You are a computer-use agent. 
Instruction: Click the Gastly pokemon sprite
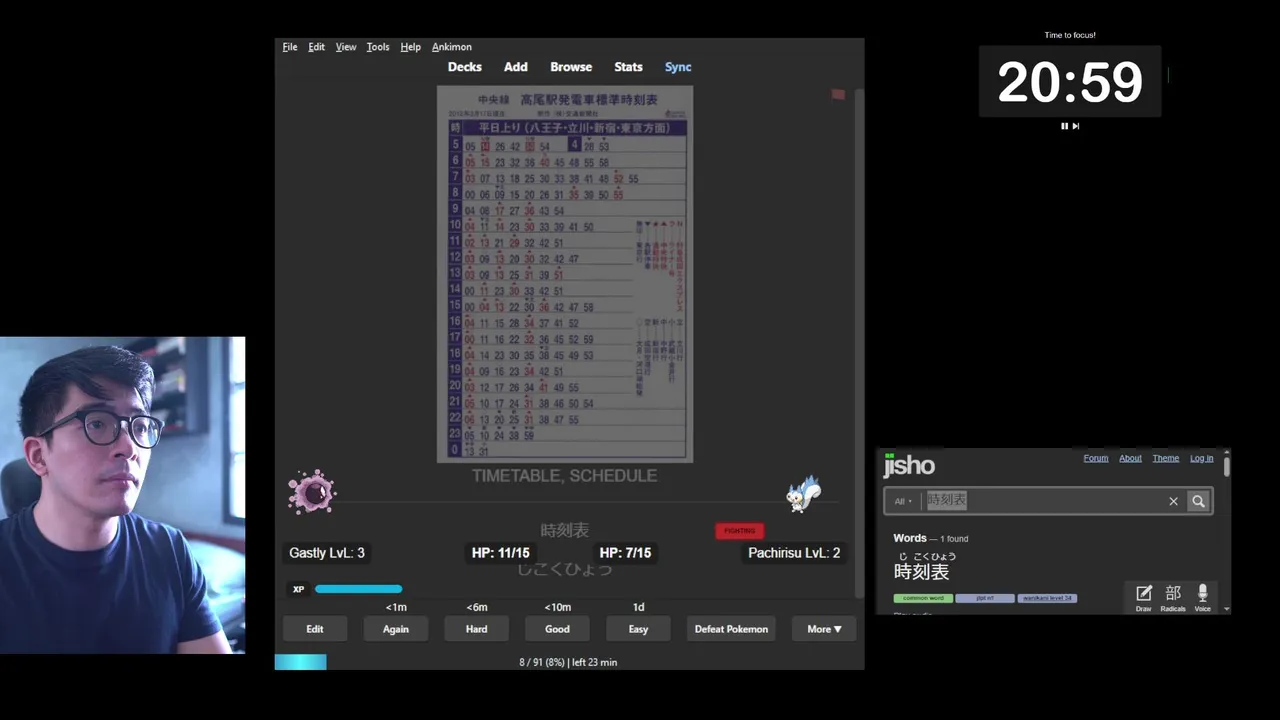pos(312,492)
